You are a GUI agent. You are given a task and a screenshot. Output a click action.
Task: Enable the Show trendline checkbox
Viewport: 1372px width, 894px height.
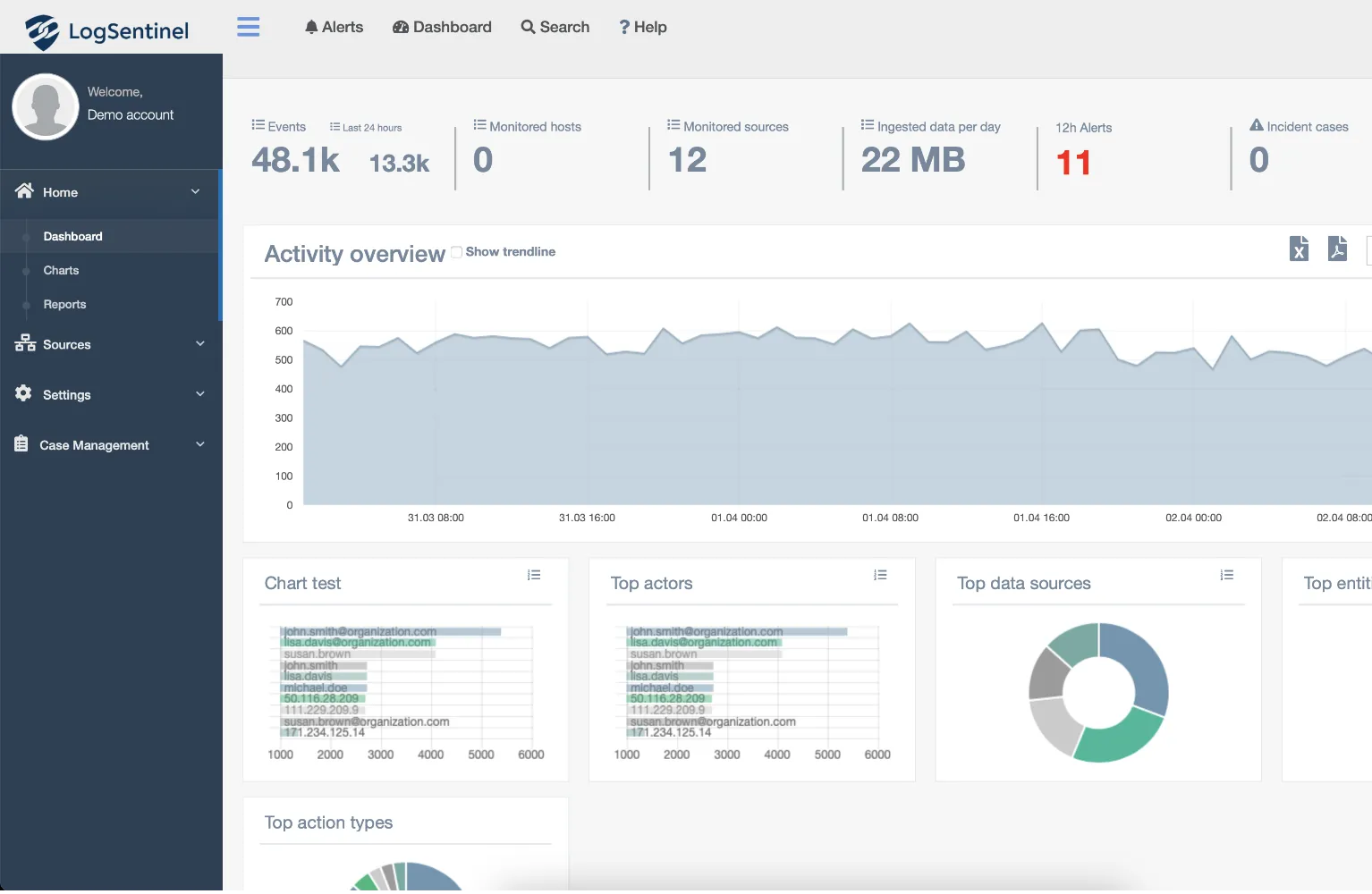pyautogui.click(x=457, y=252)
